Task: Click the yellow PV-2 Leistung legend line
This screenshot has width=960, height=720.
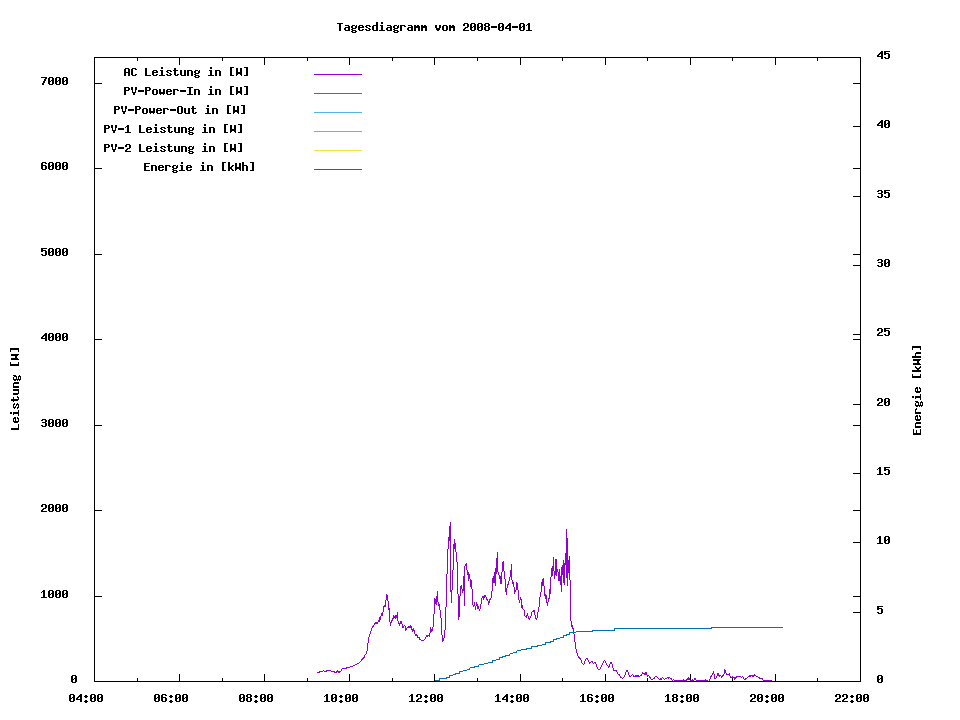Action: (337, 150)
